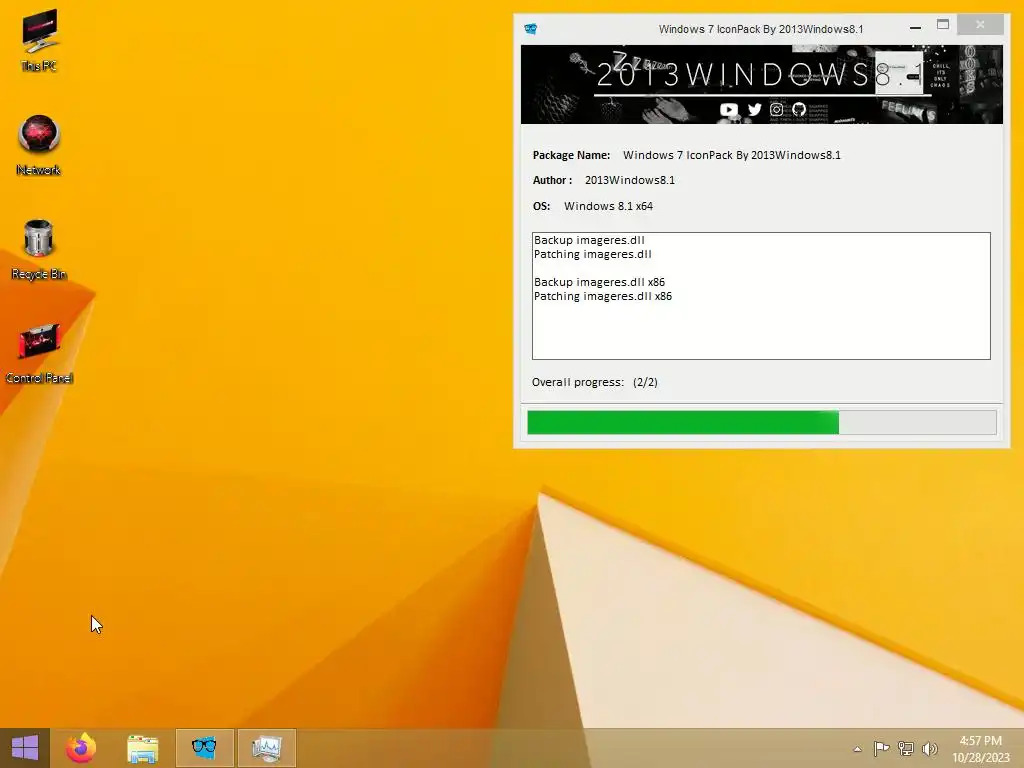Open the Action Center flag icon
Screen dimensions: 1024x768
tap(881, 748)
